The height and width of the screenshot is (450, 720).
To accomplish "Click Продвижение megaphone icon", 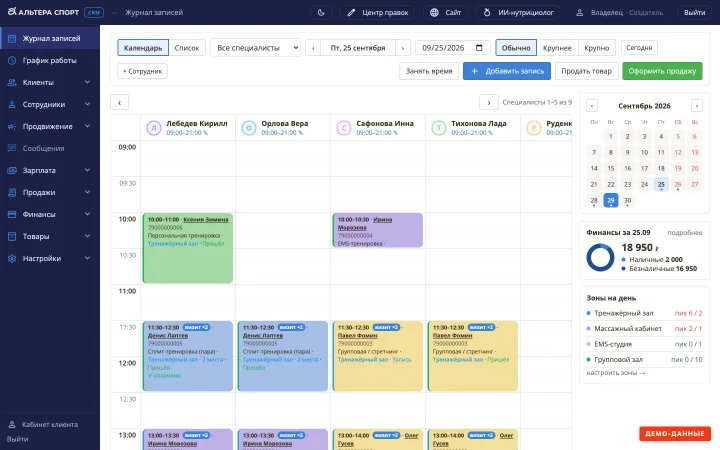I will [x=12, y=126].
